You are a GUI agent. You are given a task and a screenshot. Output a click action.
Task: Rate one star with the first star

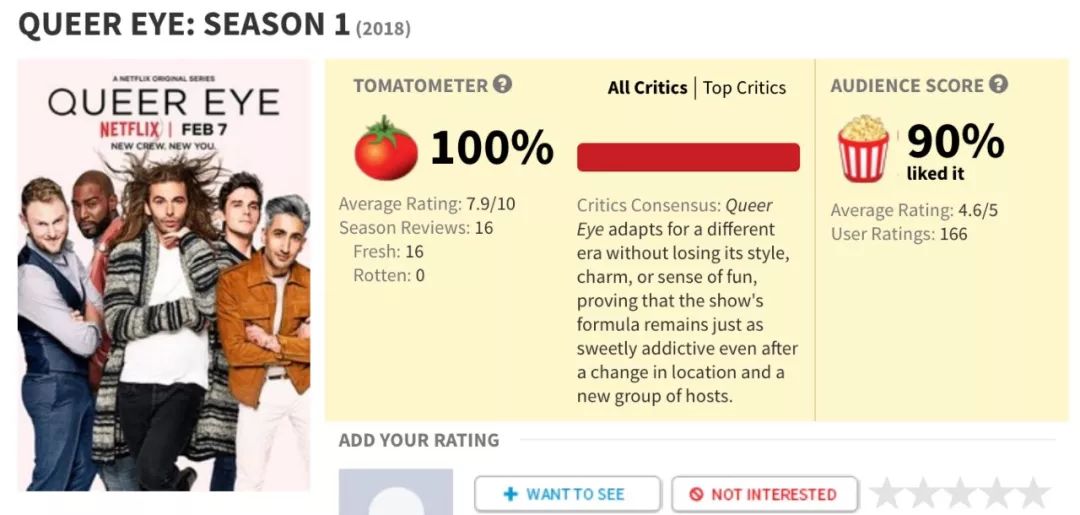(888, 493)
